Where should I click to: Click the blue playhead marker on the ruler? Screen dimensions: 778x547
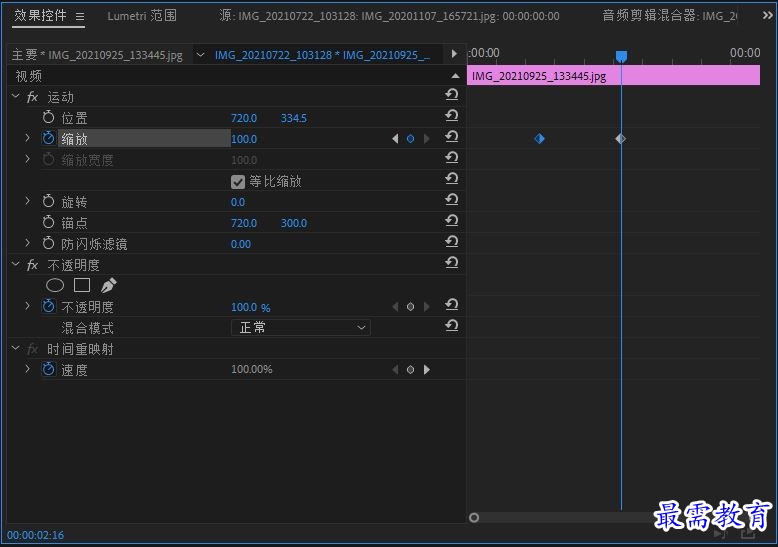pyautogui.click(x=621, y=56)
